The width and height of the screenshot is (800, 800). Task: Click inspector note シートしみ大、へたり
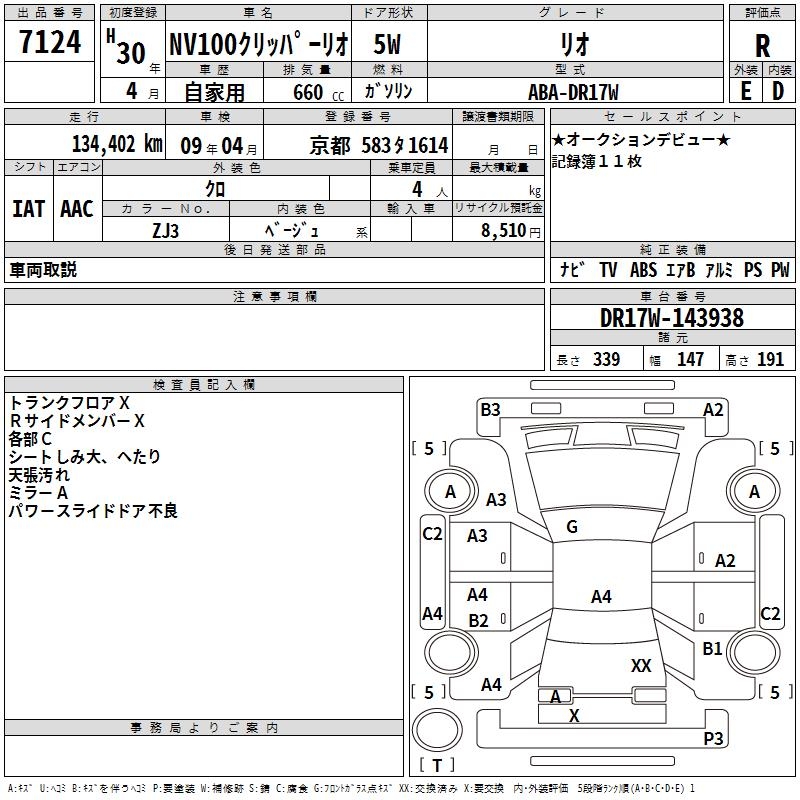(x=85, y=457)
